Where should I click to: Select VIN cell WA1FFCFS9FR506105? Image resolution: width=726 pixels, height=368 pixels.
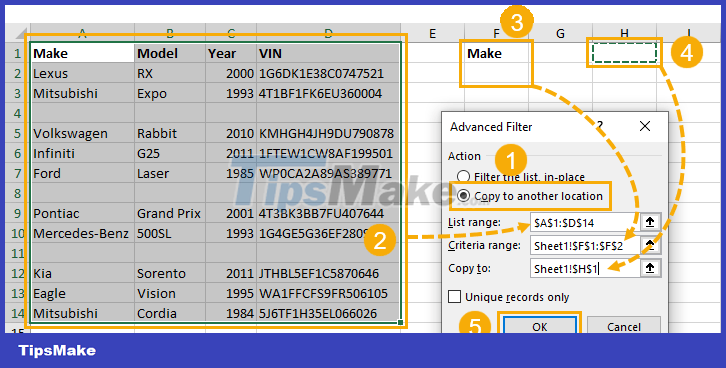[328, 293]
